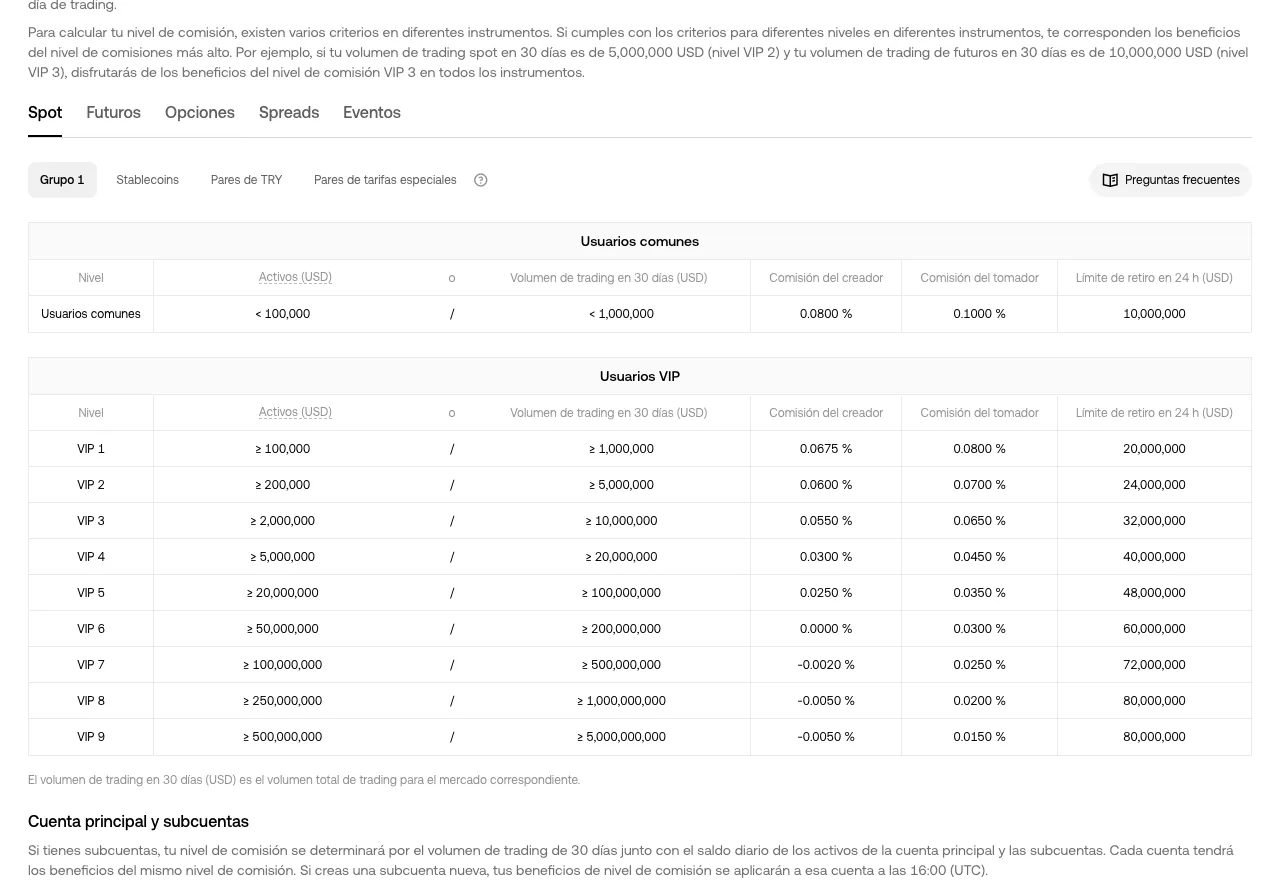Click the VIP 3 maker fee '0.0550 %'
The width and height of the screenshot is (1280, 880).
[x=826, y=521]
